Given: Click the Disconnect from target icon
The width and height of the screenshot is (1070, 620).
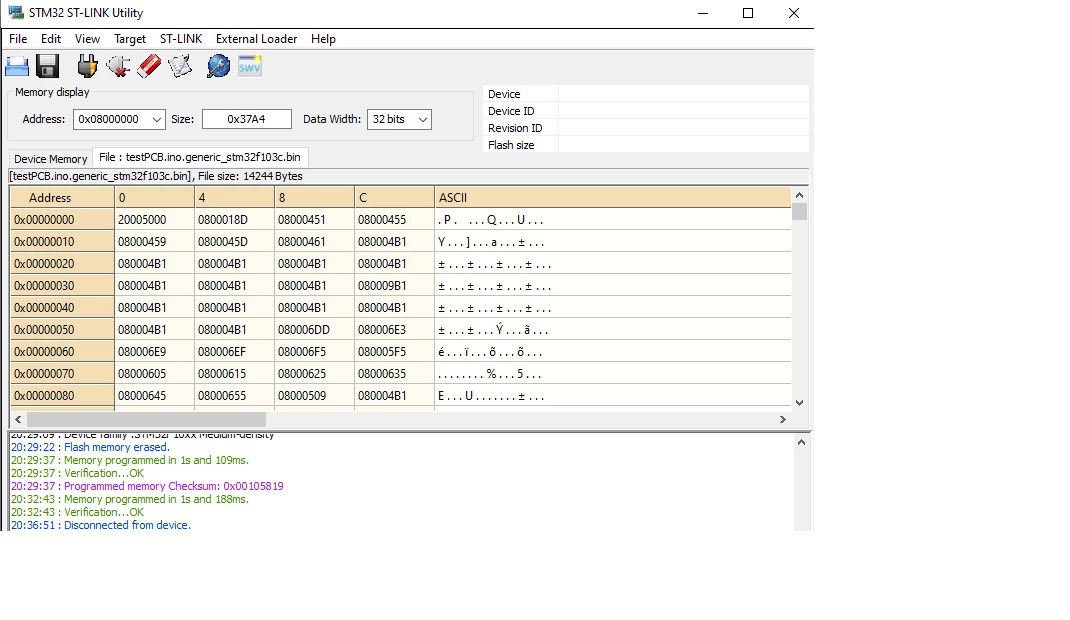Looking at the screenshot, I should (118, 66).
